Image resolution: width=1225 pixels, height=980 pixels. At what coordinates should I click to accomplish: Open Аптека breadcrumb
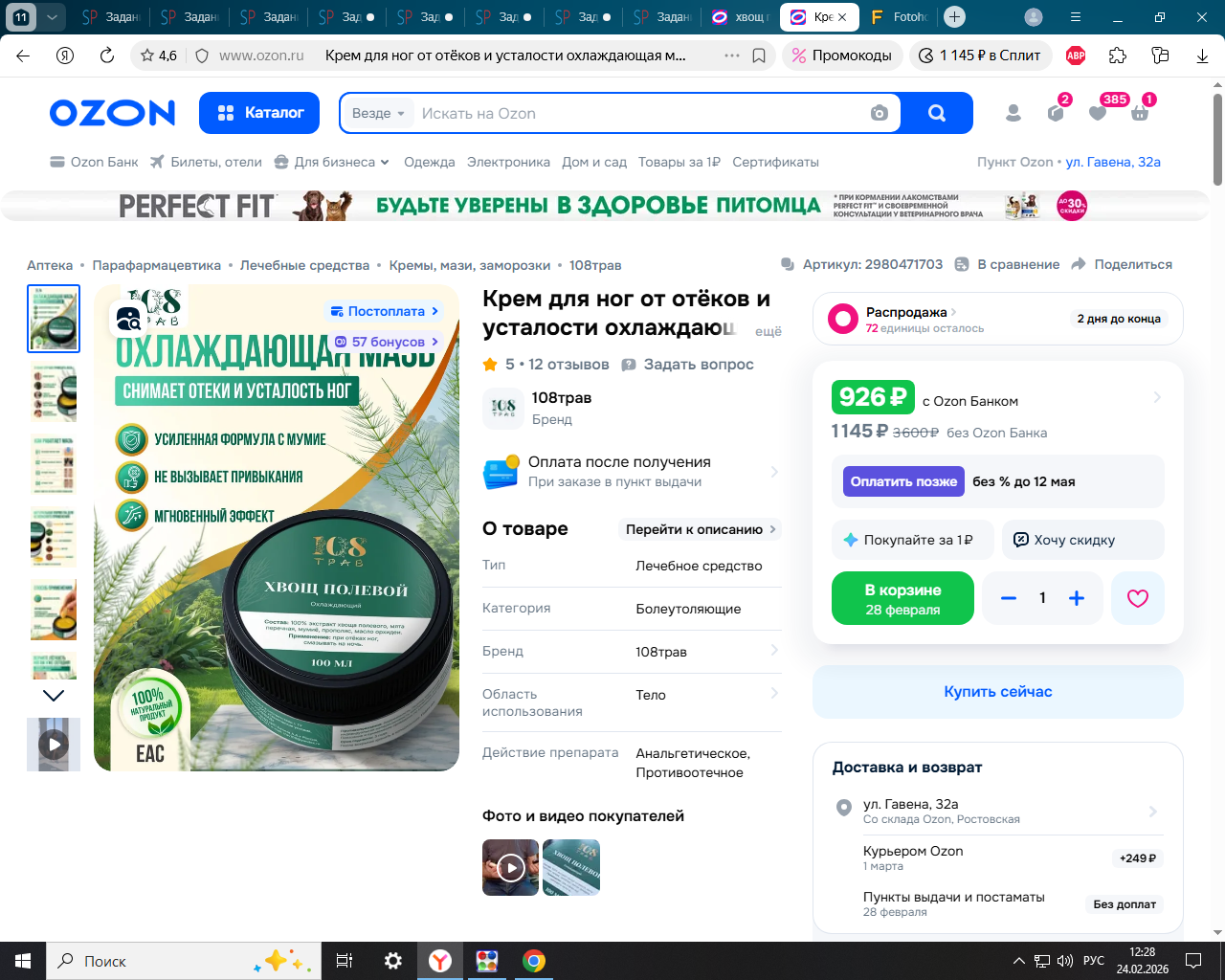(x=50, y=265)
